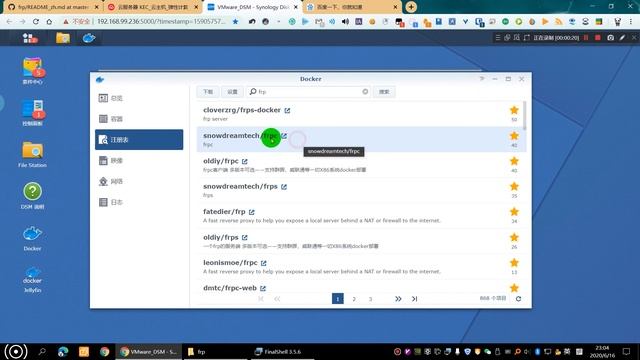
Task: Go to page 3 of results
Action: tap(370, 299)
